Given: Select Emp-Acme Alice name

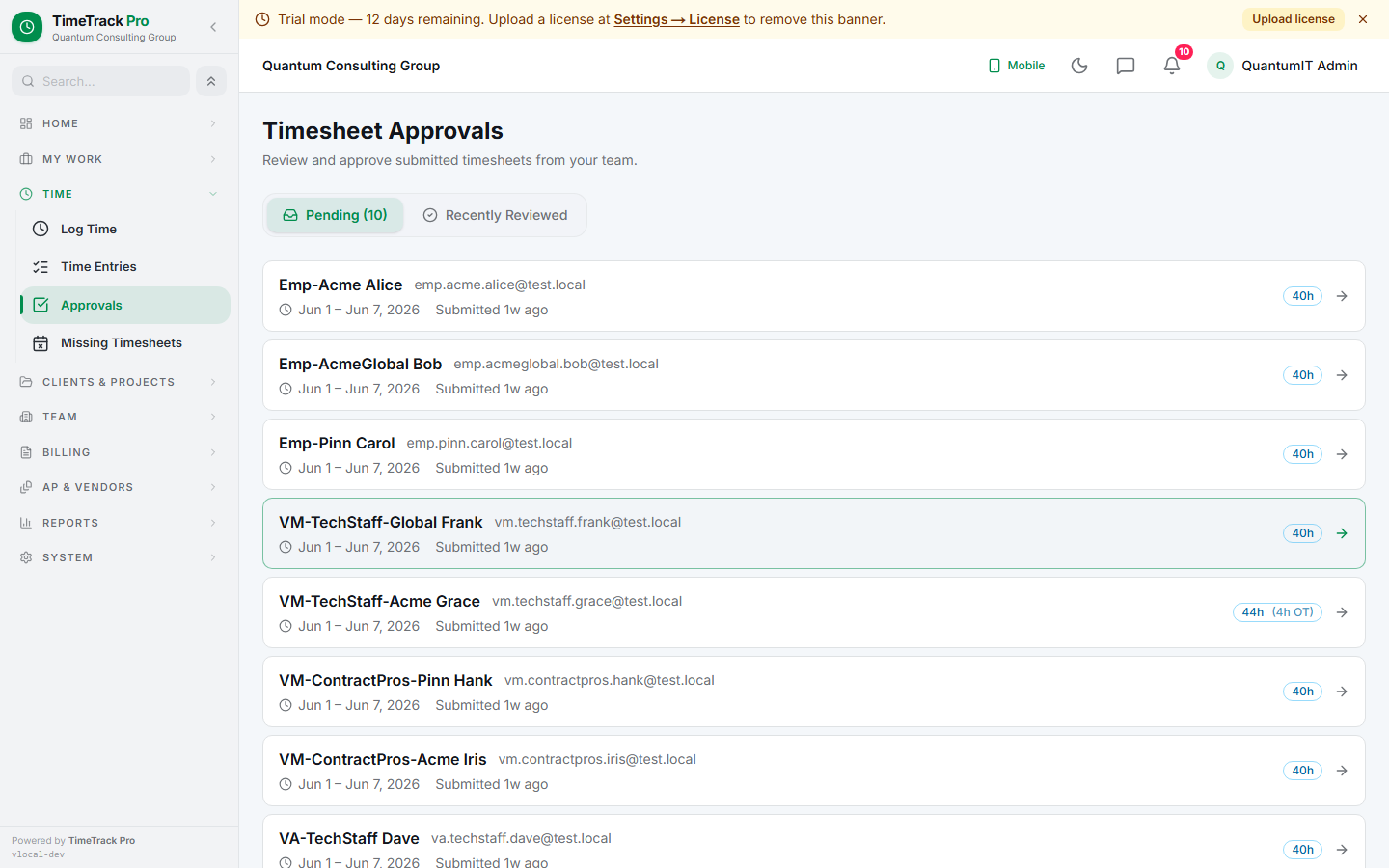Looking at the screenshot, I should pos(340,285).
